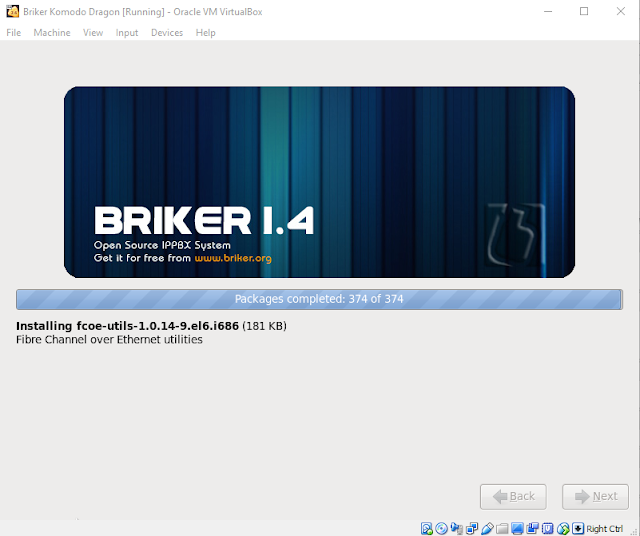Click 'Installing fcoe-utils-1.0.14-9.el6.i686' text
This screenshot has height=536, width=640.
[127, 326]
